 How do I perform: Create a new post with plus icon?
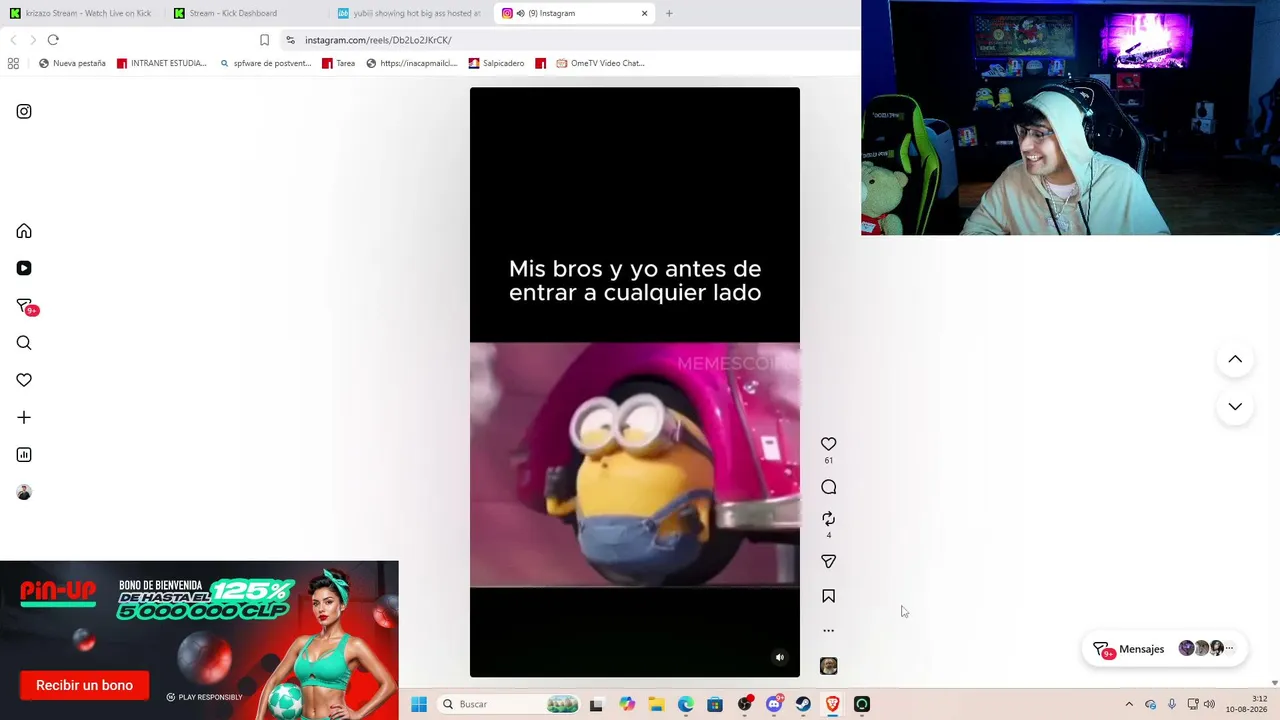coord(24,417)
